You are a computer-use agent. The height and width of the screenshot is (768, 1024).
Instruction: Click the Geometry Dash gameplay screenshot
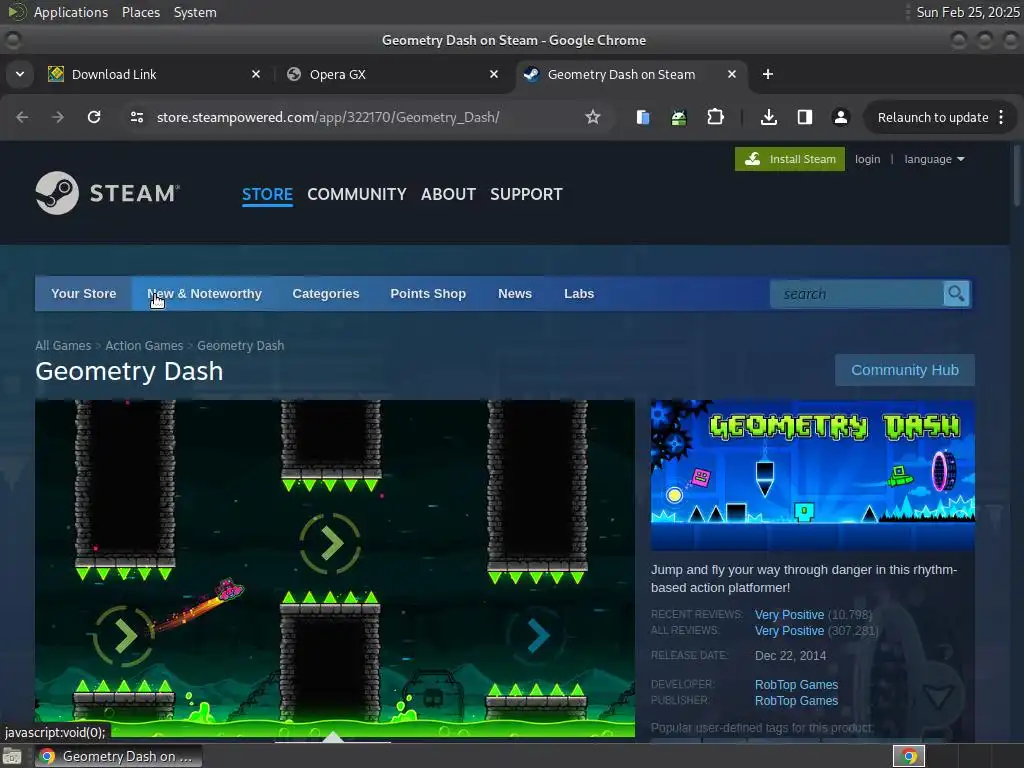(x=335, y=568)
